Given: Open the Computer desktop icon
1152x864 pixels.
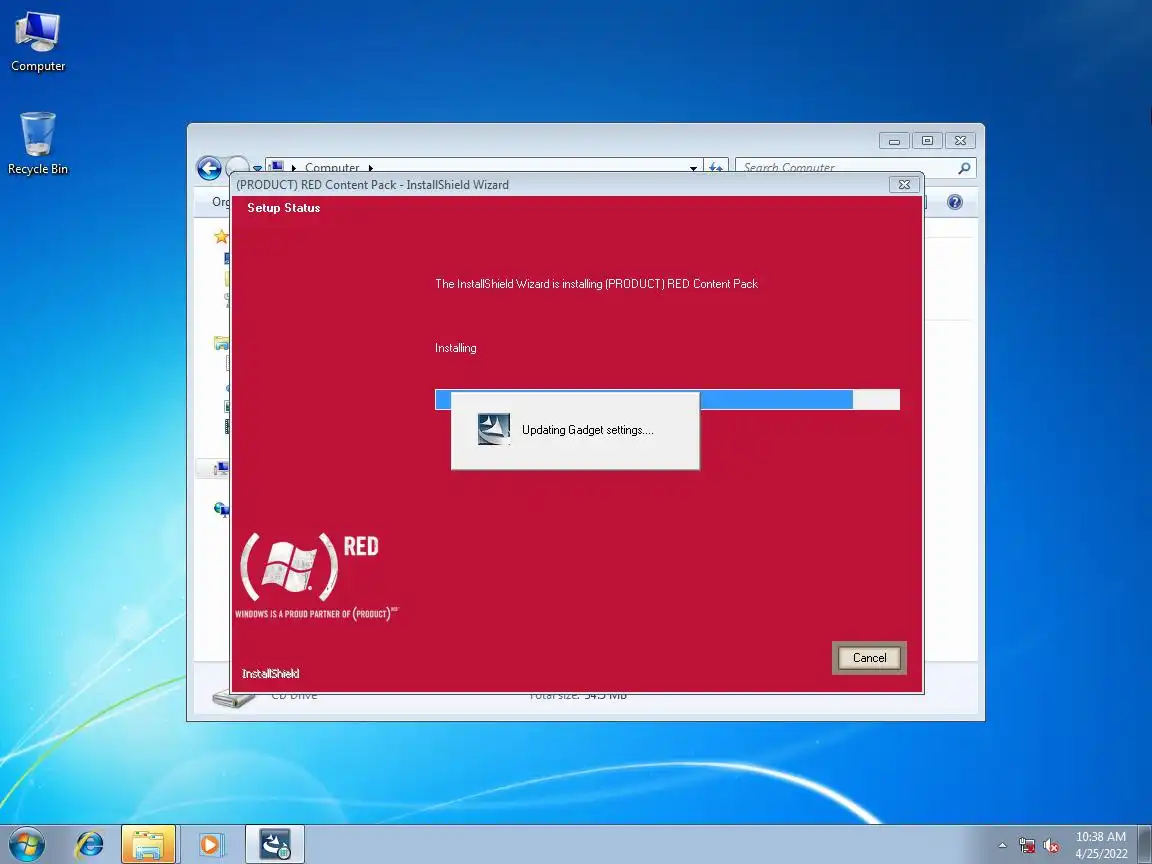Looking at the screenshot, I should pyautogui.click(x=37, y=41).
